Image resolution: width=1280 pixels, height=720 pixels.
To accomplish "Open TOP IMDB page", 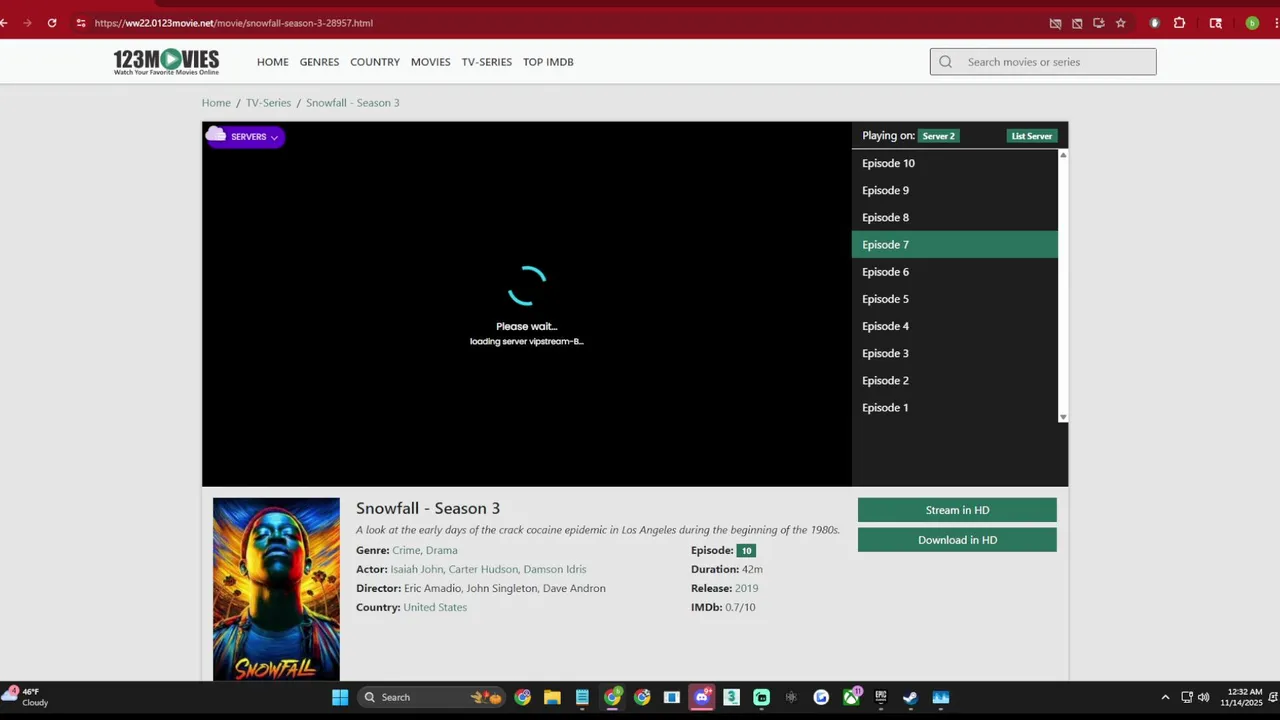I will pos(548,62).
